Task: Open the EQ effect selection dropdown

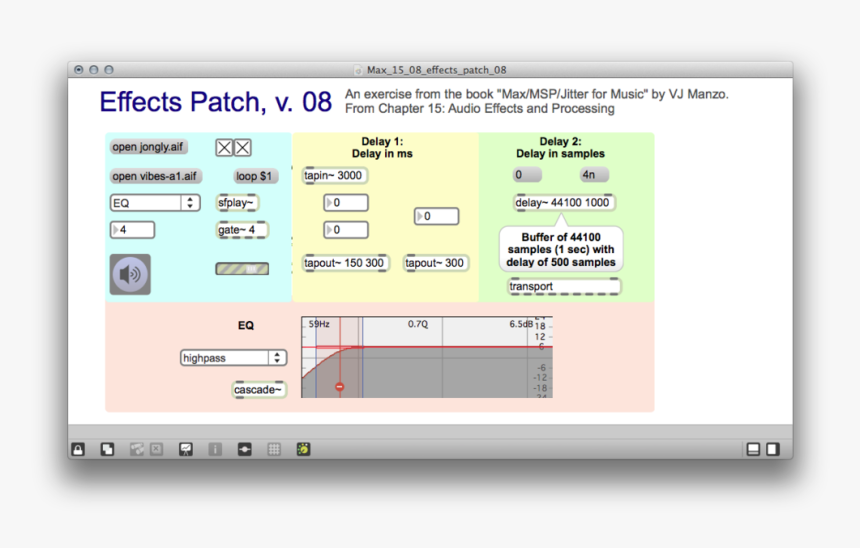Action: pos(155,203)
